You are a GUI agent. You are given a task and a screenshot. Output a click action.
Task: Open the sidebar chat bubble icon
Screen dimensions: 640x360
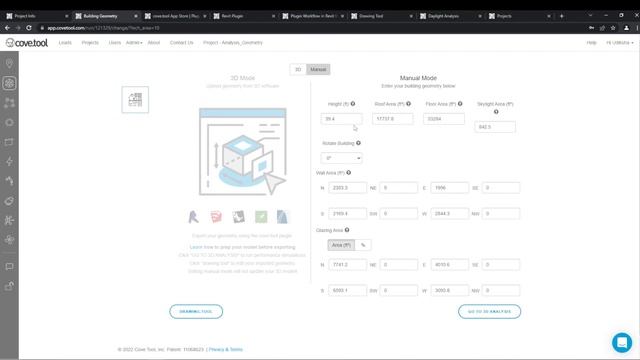click(x=9, y=267)
